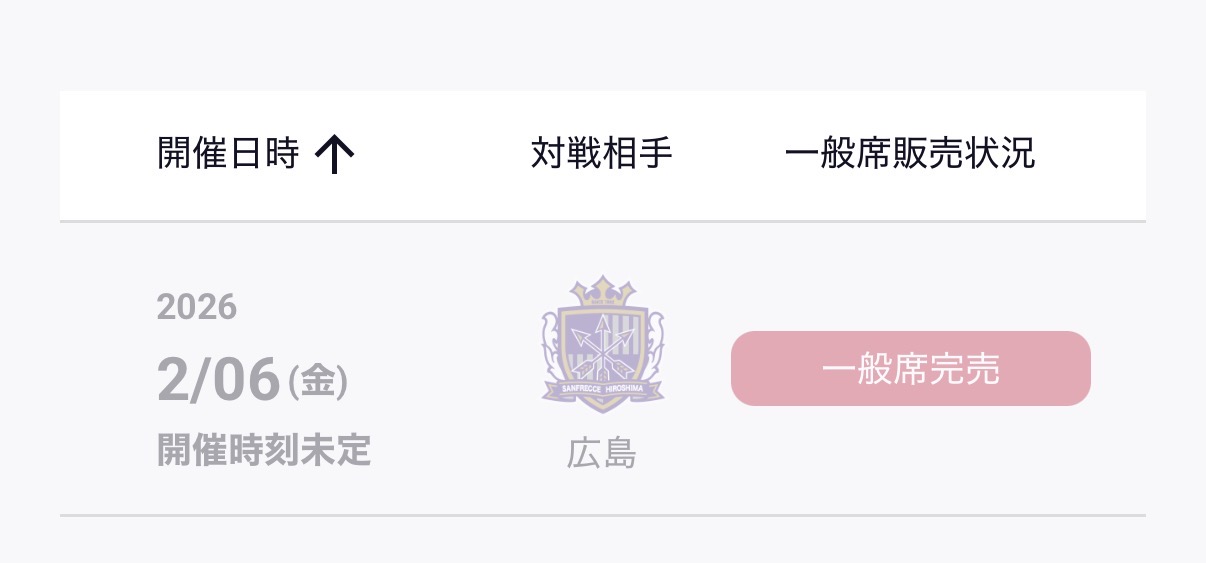This screenshot has width=1206, height=563.
Task: Select the 一般席販売状況 column header
Action: [x=910, y=154]
